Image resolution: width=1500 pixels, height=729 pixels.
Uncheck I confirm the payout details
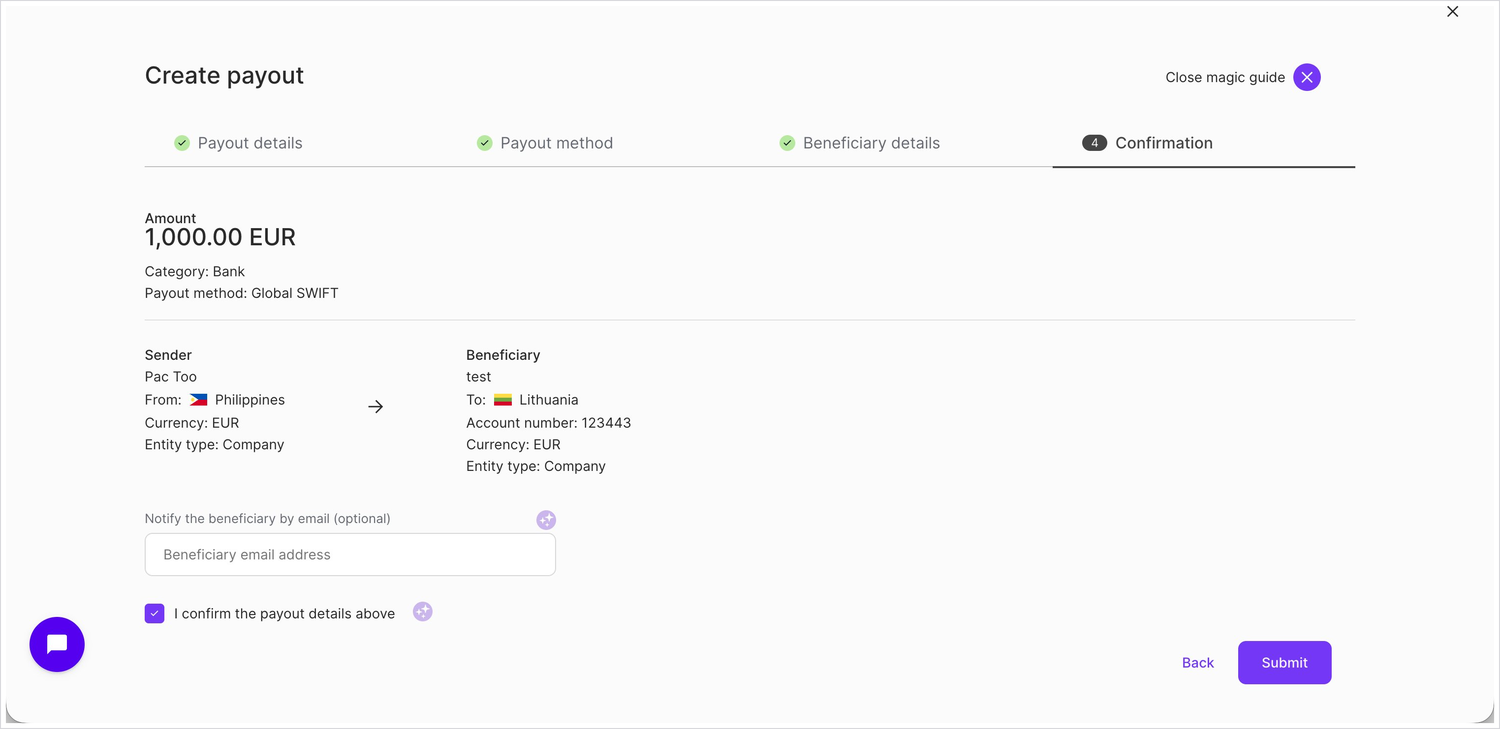[x=154, y=613]
